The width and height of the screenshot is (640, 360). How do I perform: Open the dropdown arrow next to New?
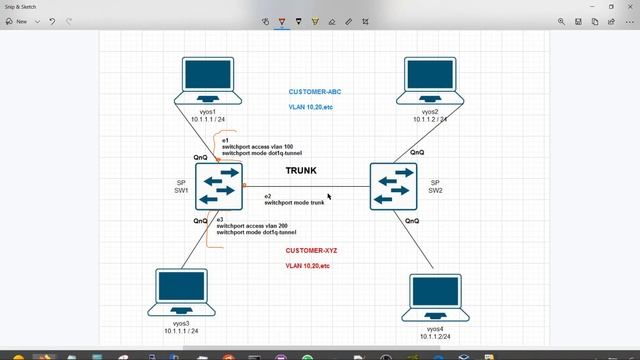[37, 22]
